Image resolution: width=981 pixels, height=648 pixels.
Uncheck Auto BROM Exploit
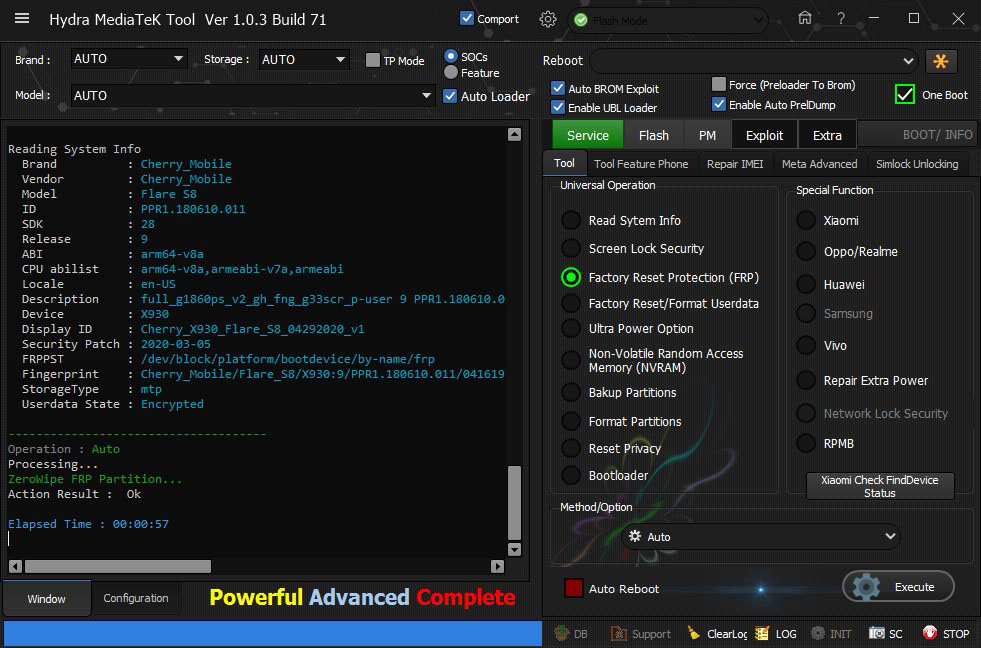click(x=558, y=88)
